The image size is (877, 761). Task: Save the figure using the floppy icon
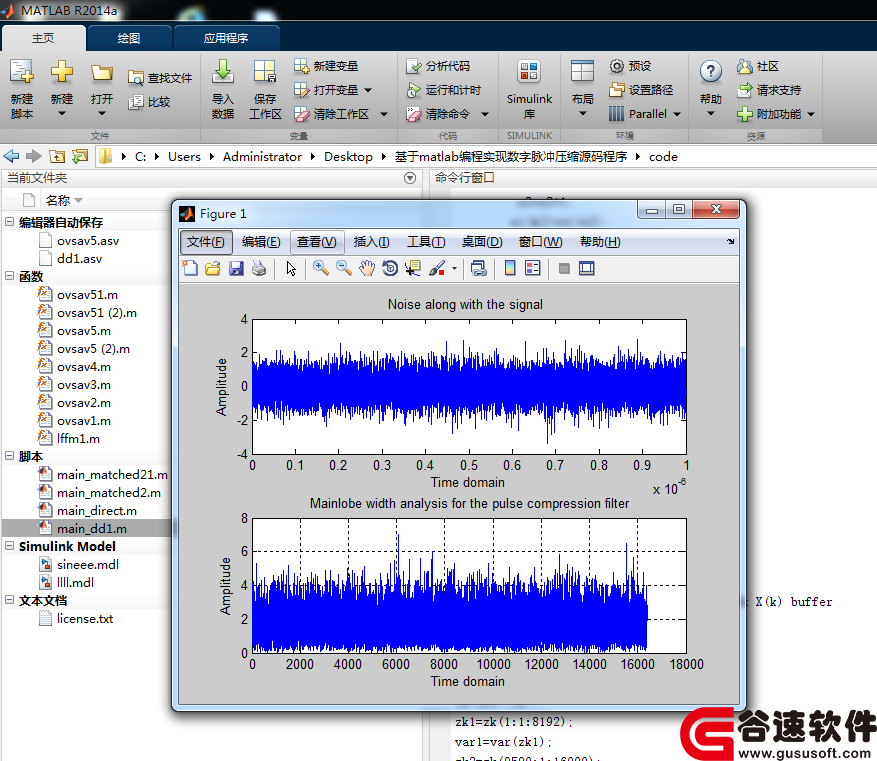(236, 268)
